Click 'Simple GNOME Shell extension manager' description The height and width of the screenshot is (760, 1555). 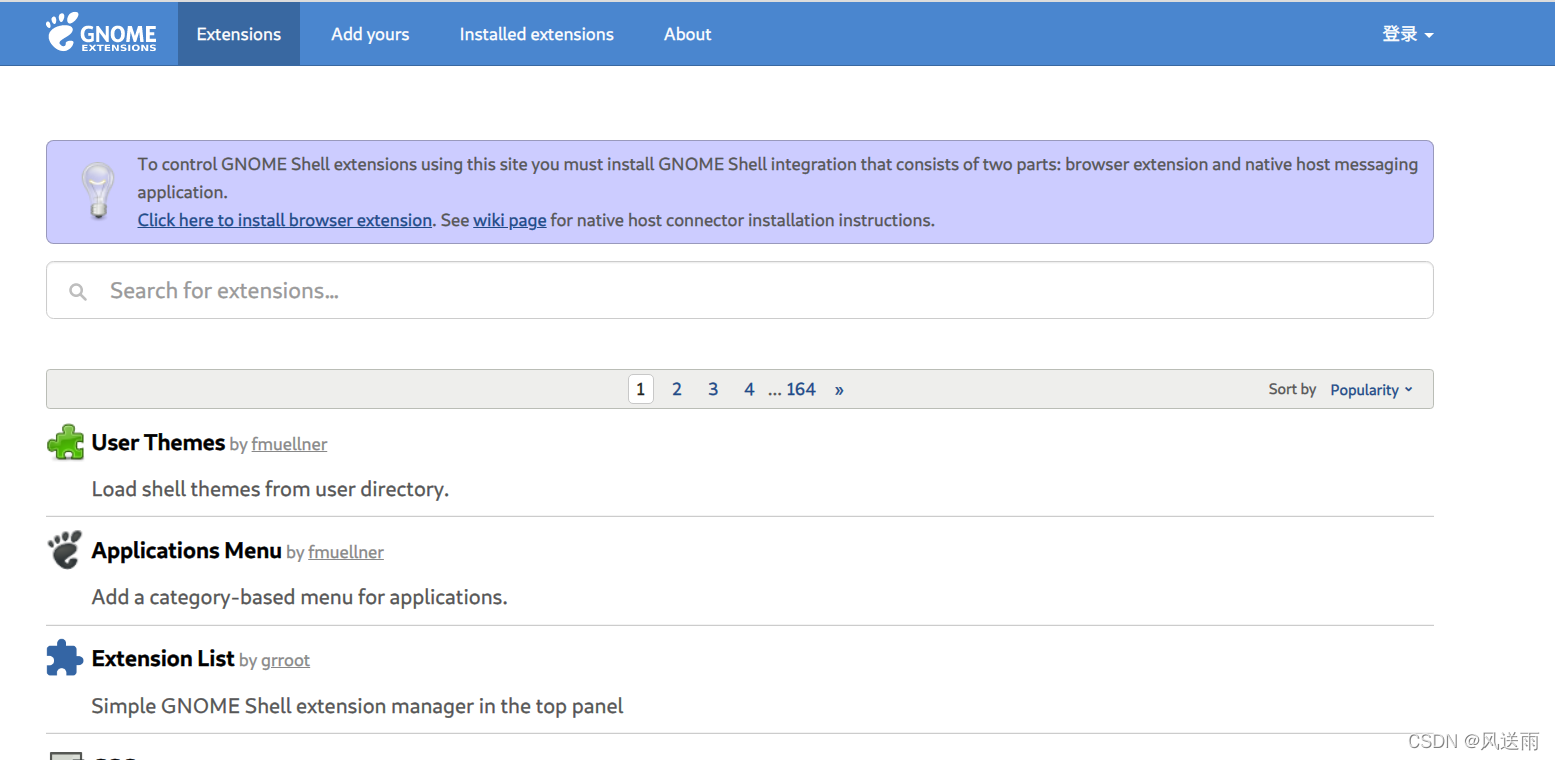coord(357,706)
